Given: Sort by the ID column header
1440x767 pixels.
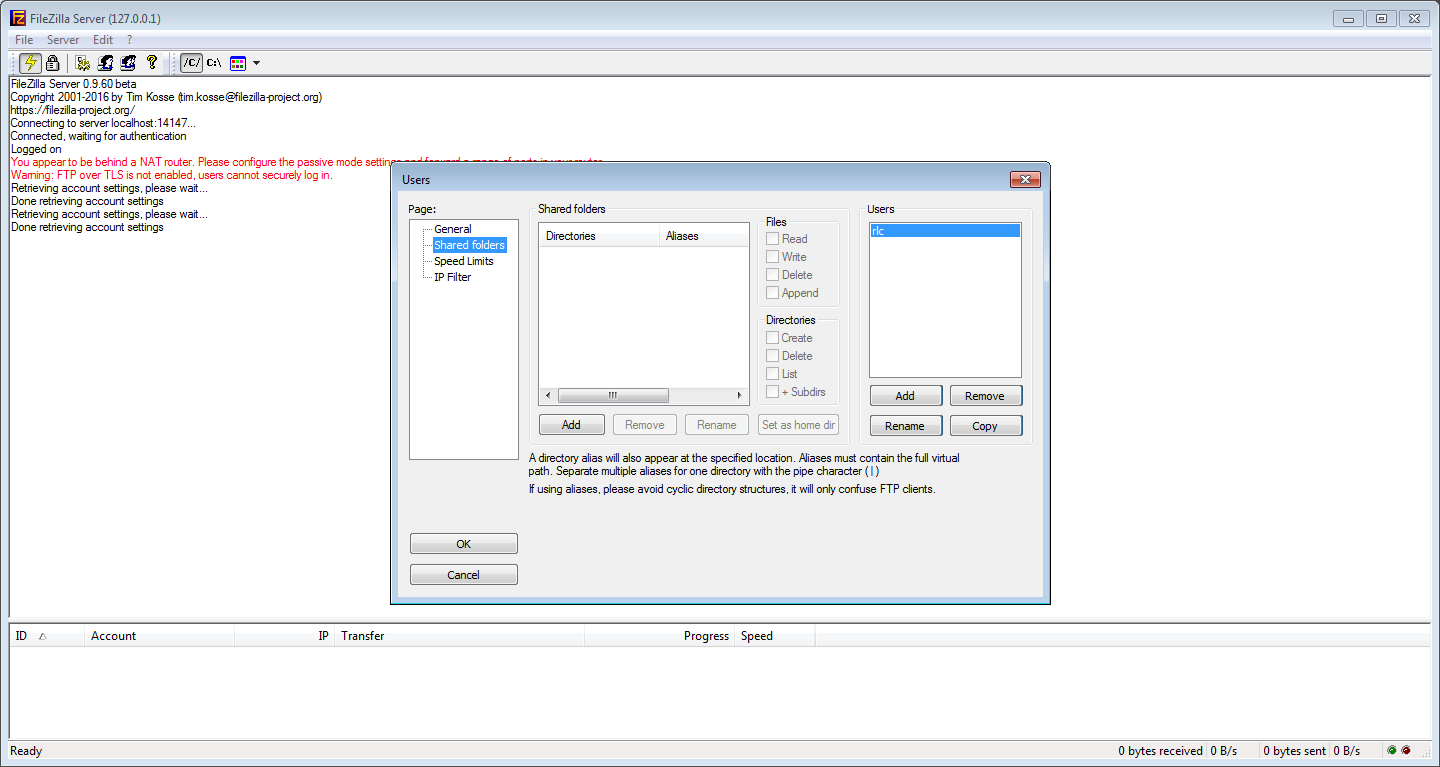Looking at the screenshot, I should (47, 636).
